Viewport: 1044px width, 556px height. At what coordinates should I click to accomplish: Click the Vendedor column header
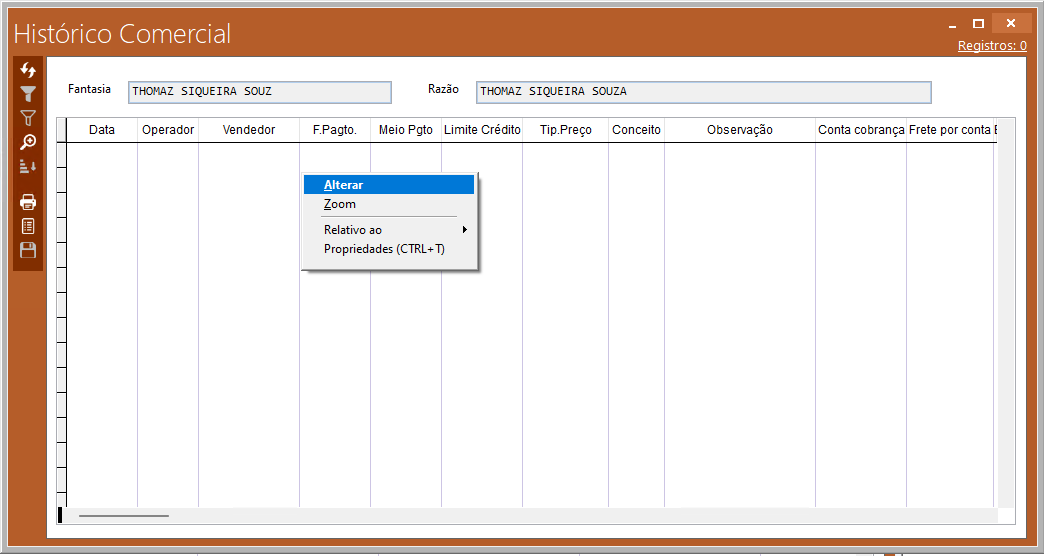pos(248,130)
